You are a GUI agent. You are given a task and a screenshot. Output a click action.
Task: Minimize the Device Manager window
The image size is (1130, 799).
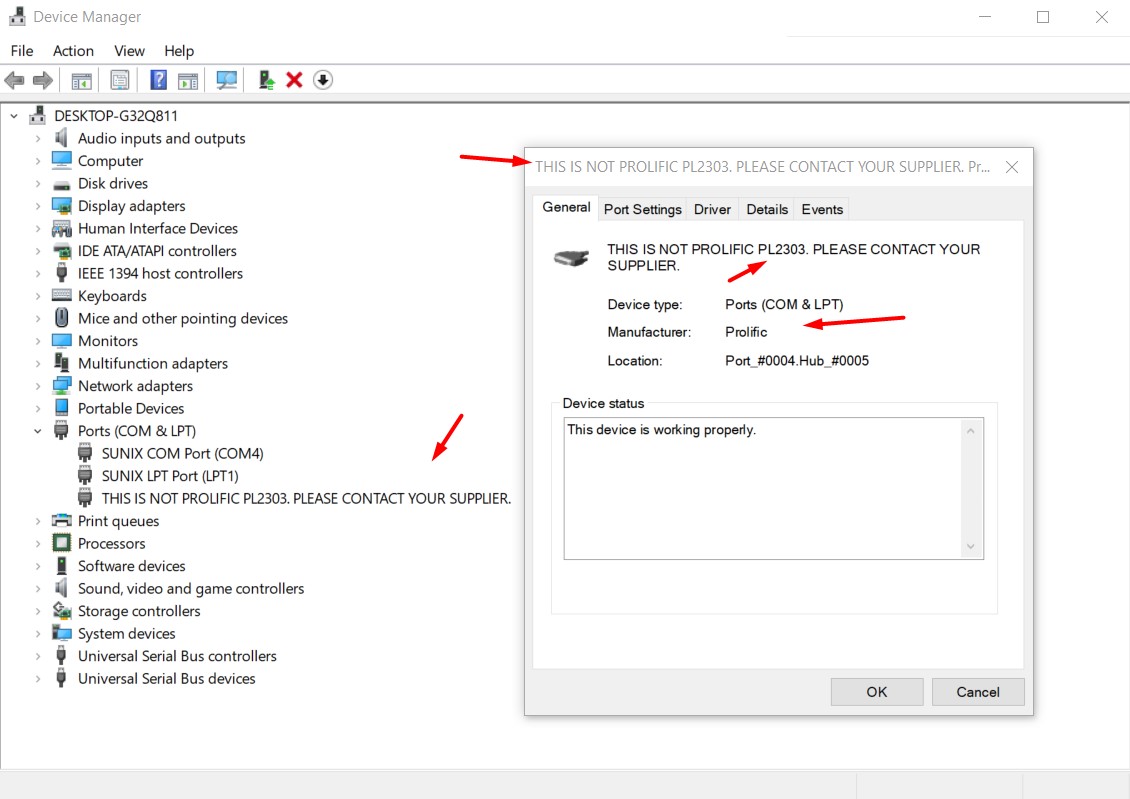(x=984, y=17)
